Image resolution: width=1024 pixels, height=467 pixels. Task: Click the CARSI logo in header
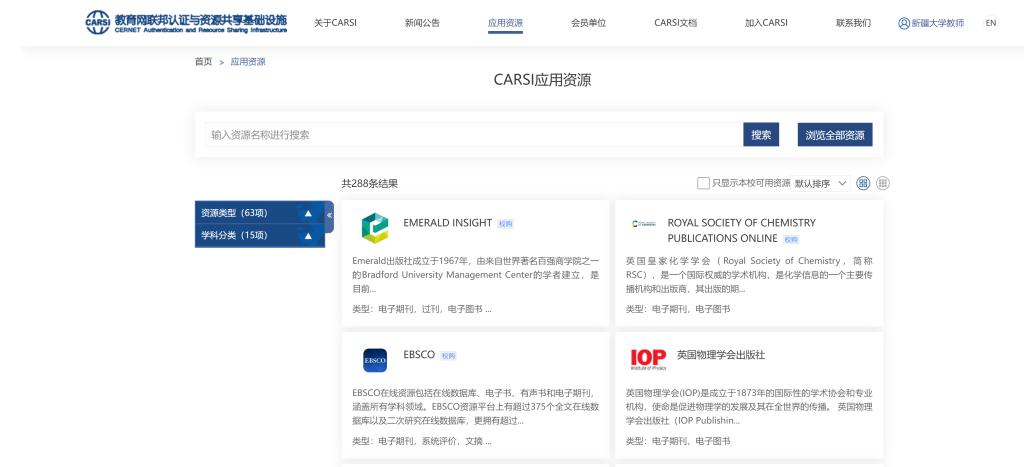click(x=186, y=22)
